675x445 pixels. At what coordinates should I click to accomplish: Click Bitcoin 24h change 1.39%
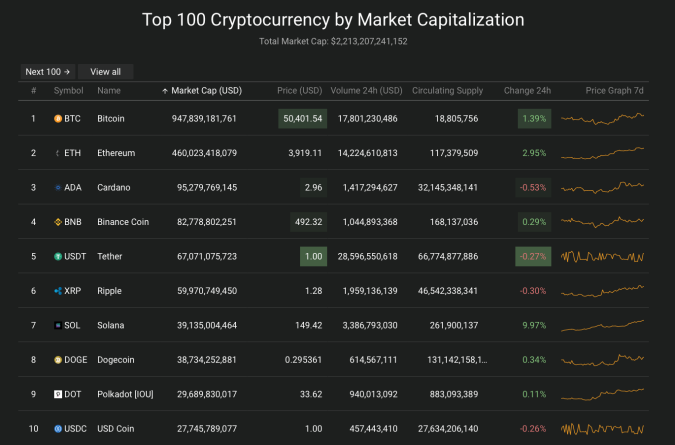click(534, 119)
